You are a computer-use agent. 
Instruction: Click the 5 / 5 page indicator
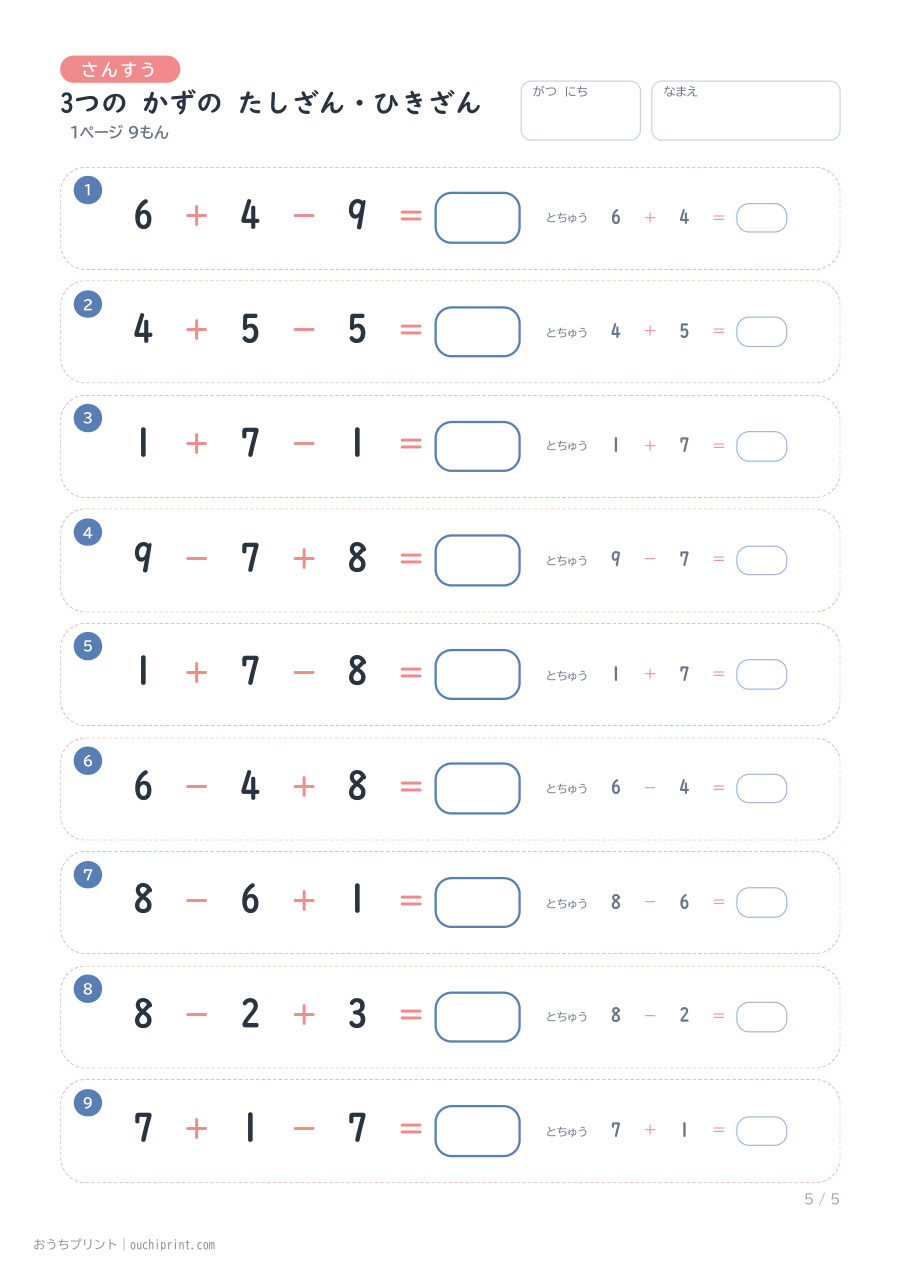click(x=822, y=1199)
